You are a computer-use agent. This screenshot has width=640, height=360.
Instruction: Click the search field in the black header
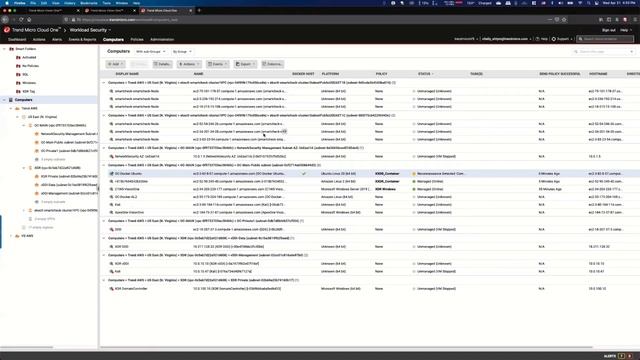(x=606, y=39)
